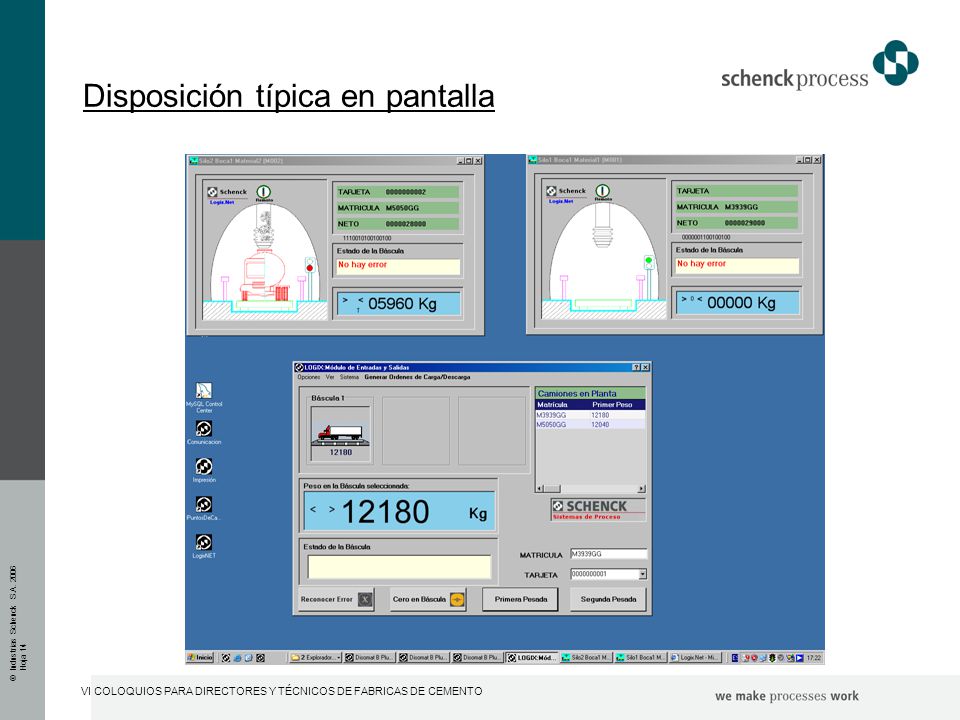
Task: Open Generar Ordenes de Carga/Descarga menu
Action: coord(417,377)
